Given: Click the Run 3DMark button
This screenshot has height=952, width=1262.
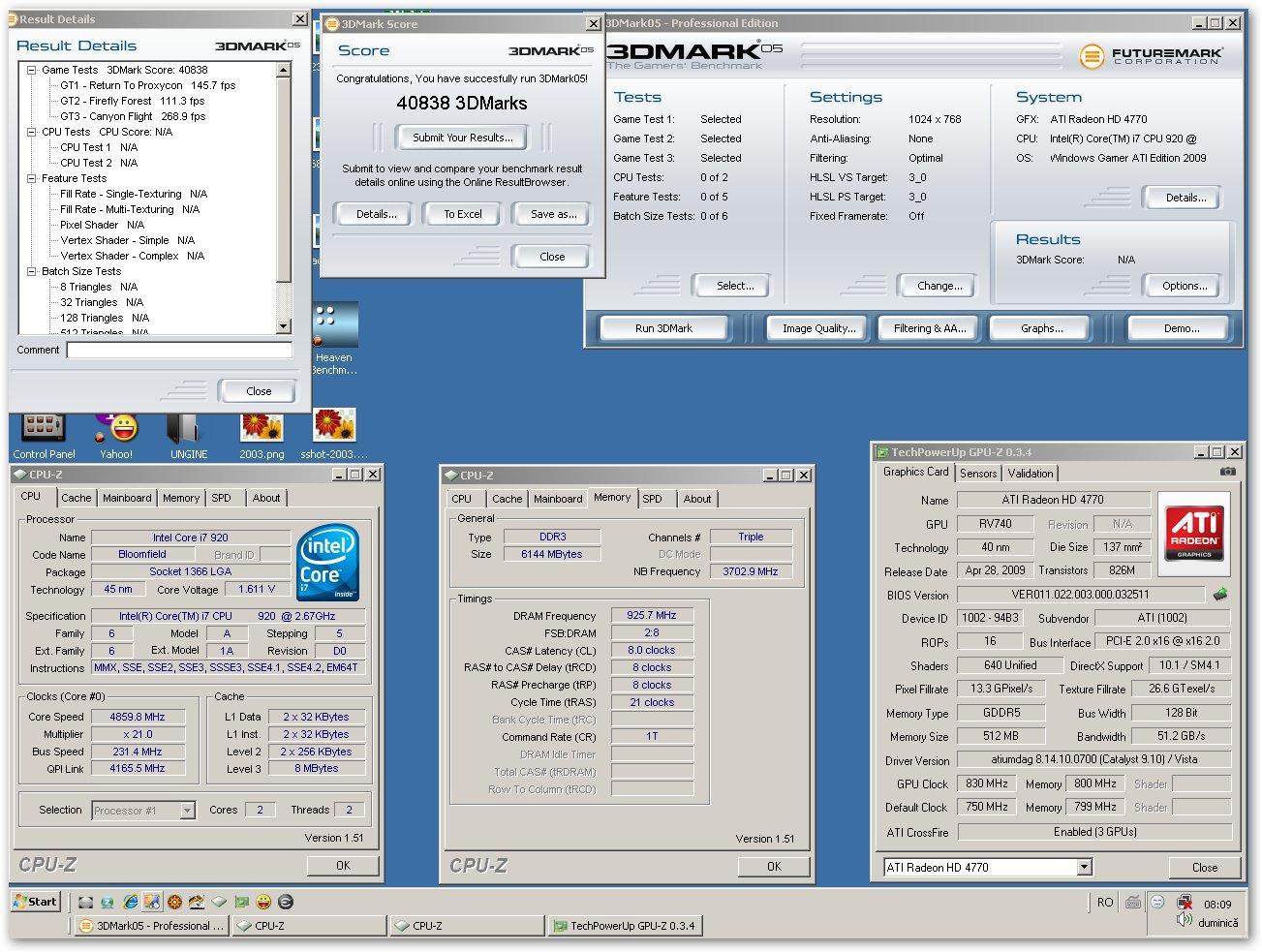Looking at the screenshot, I should [663, 328].
